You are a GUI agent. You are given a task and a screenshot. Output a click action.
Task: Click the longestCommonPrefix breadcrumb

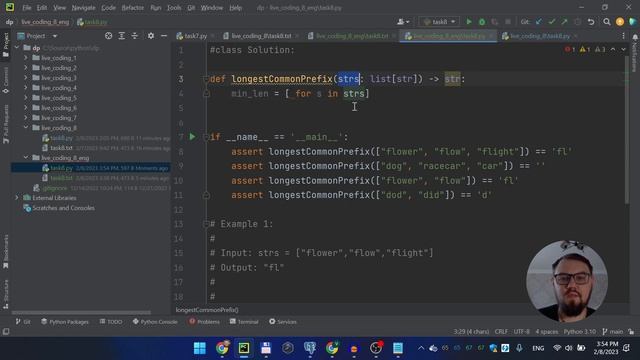pos(207,310)
